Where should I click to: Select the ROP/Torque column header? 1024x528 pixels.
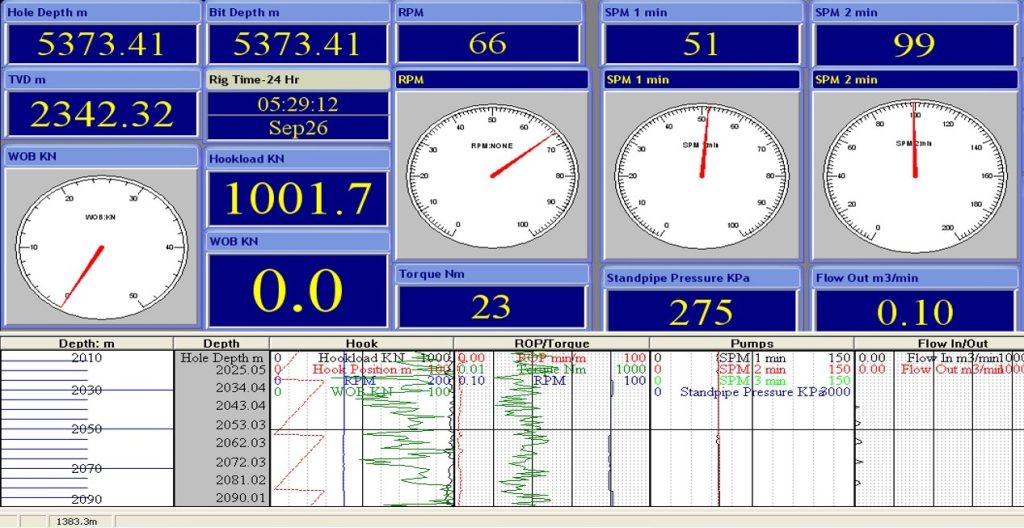(551, 343)
